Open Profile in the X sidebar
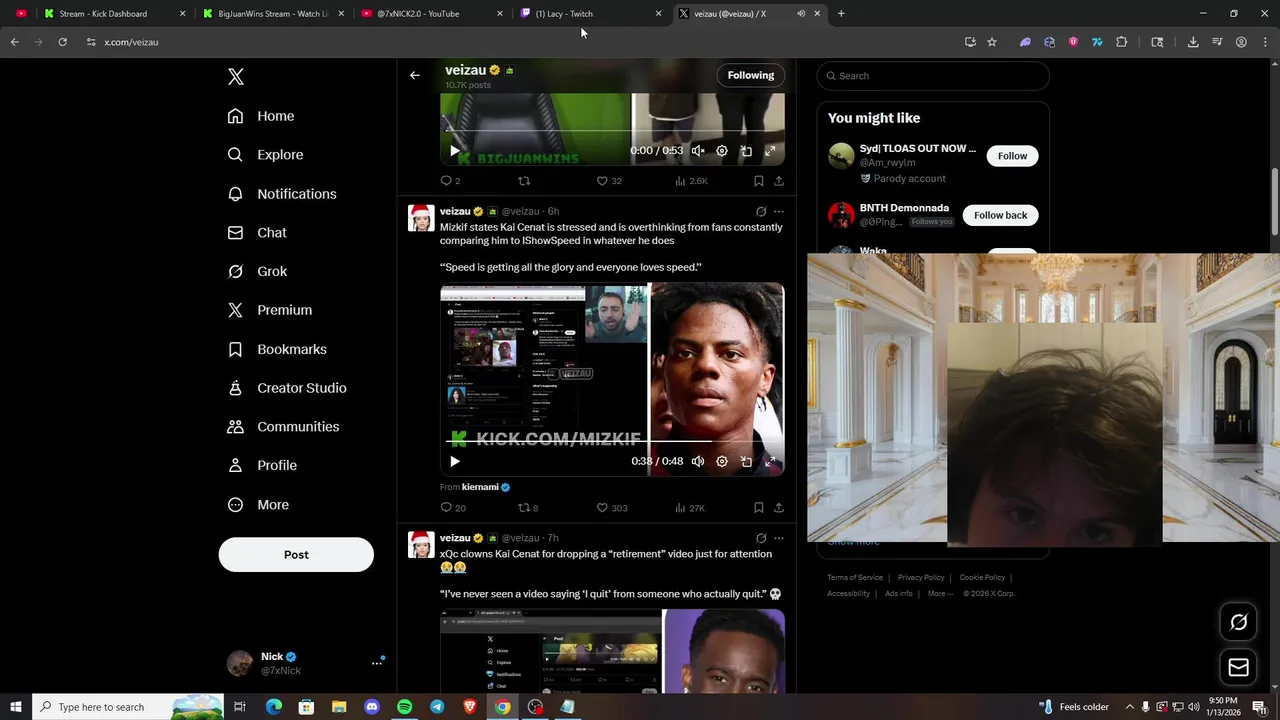Image resolution: width=1280 pixels, height=720 pixels. (x=262, y=465)
